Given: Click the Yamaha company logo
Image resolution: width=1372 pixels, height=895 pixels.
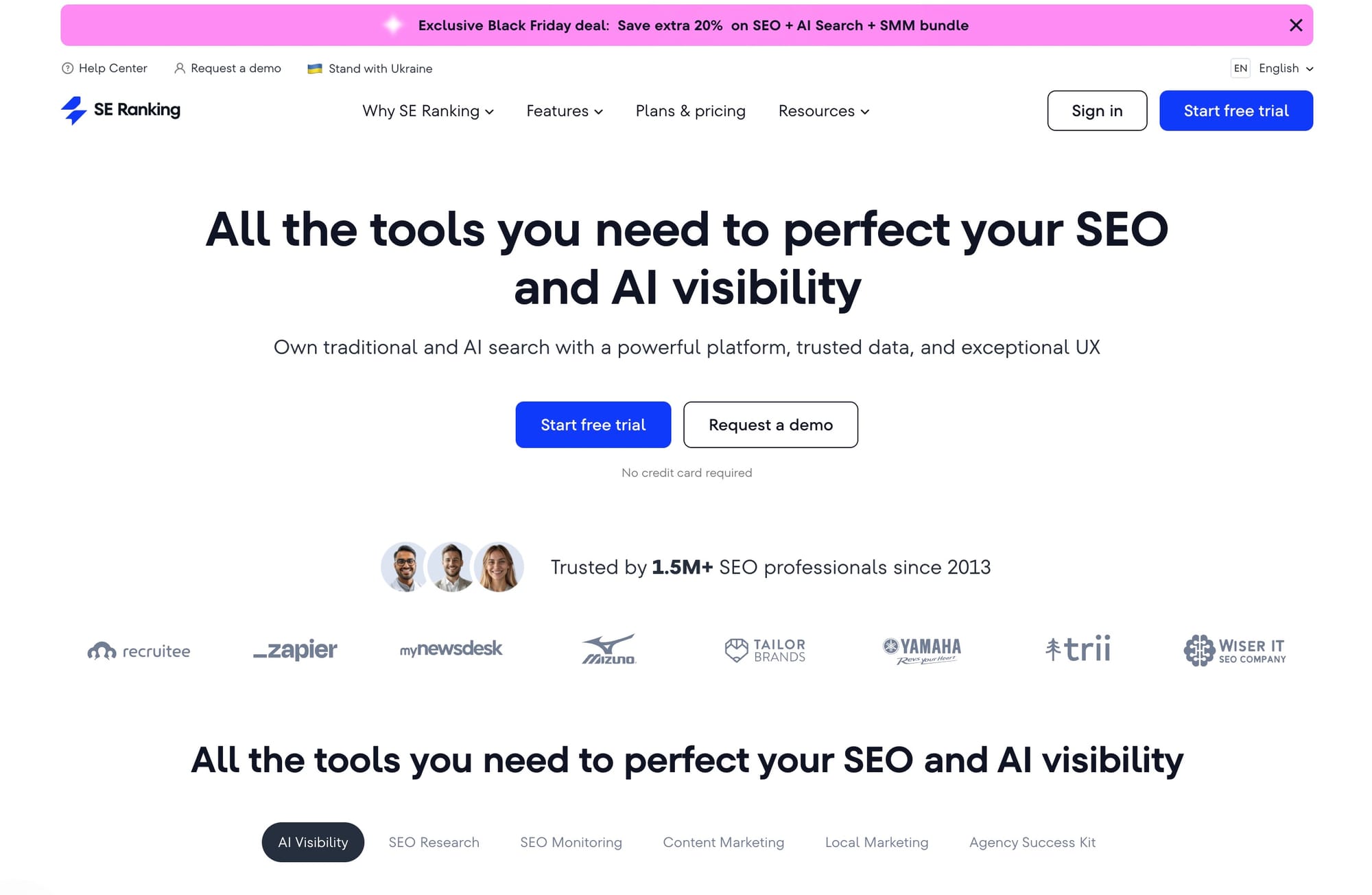Looking at the screenshot, I should pyautogui.click(x=922, y=649).
